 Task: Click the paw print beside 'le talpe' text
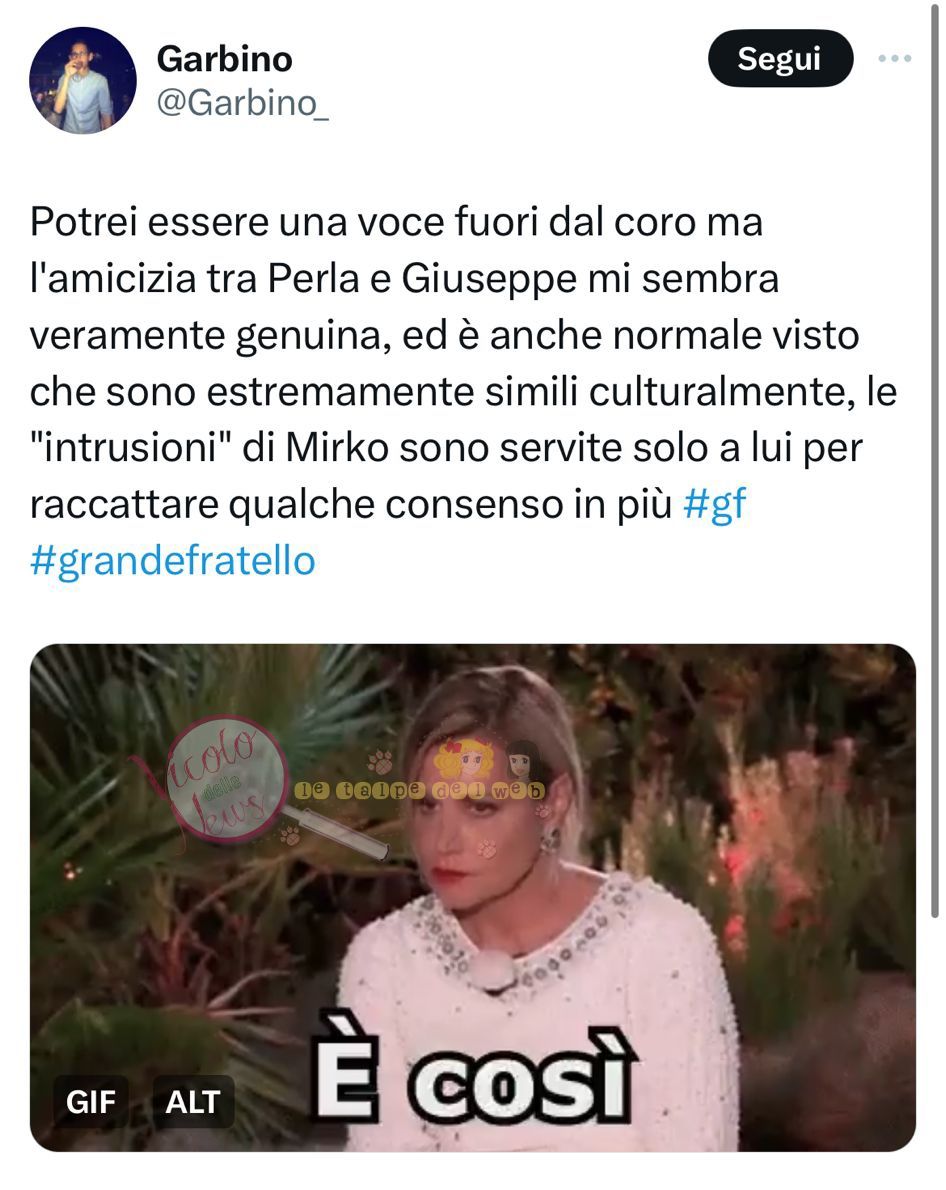pos(380,762)
